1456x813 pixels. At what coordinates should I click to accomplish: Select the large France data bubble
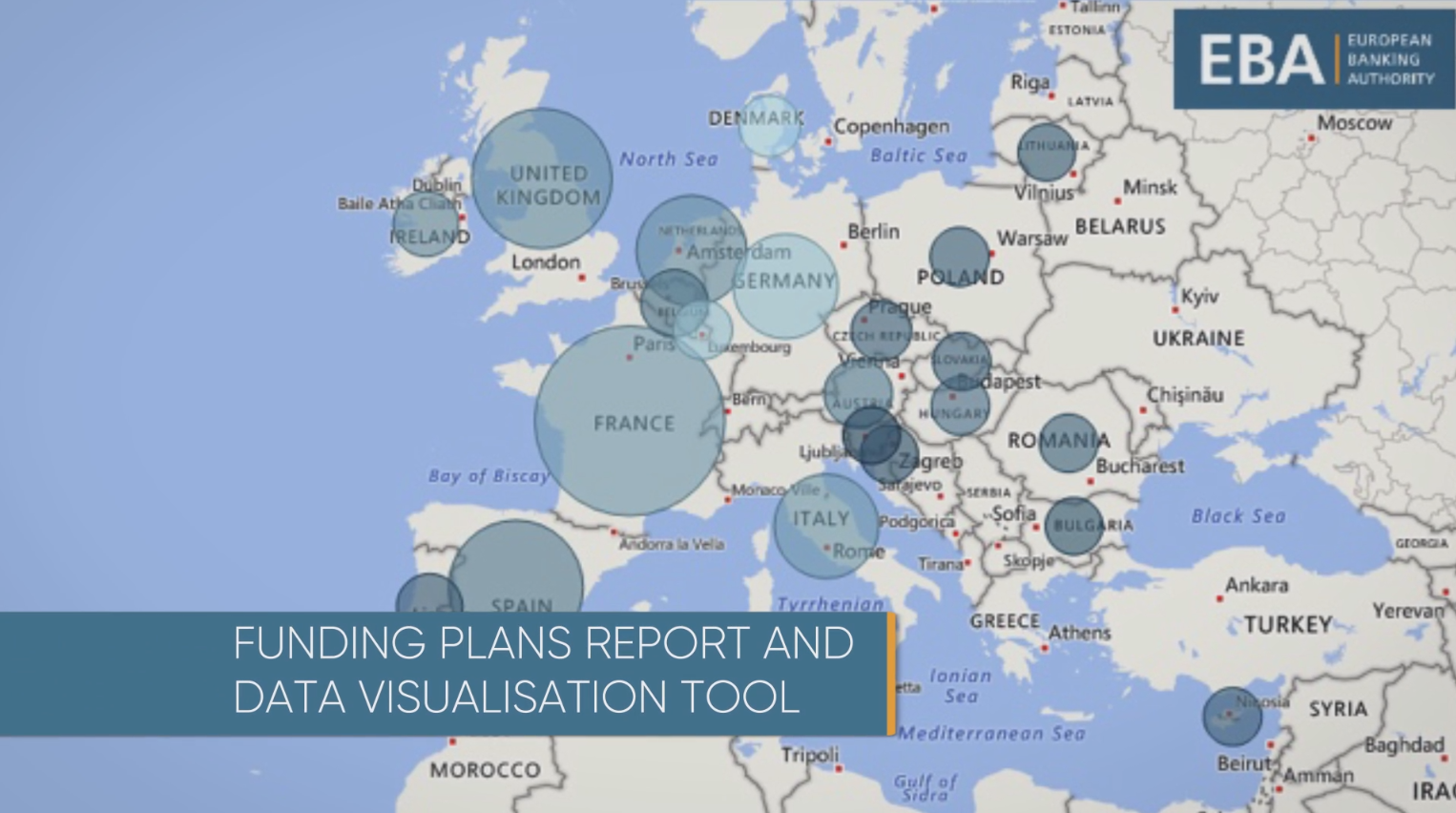[x=629, y=421]
